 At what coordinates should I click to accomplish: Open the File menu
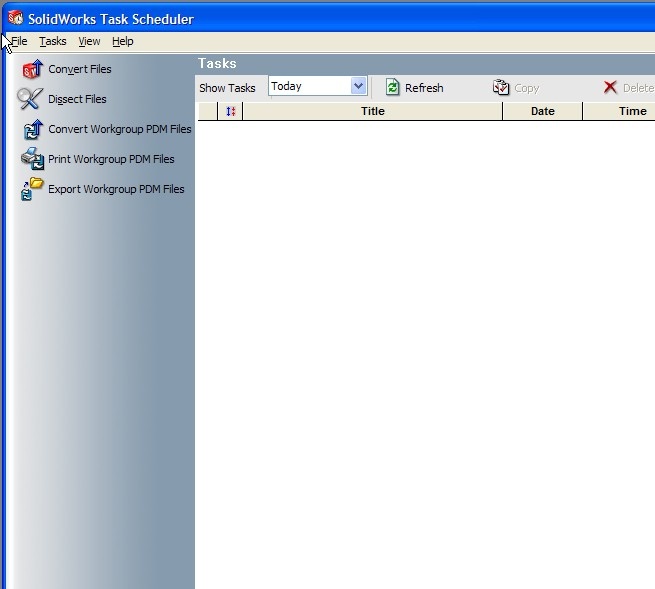[19, 41]
